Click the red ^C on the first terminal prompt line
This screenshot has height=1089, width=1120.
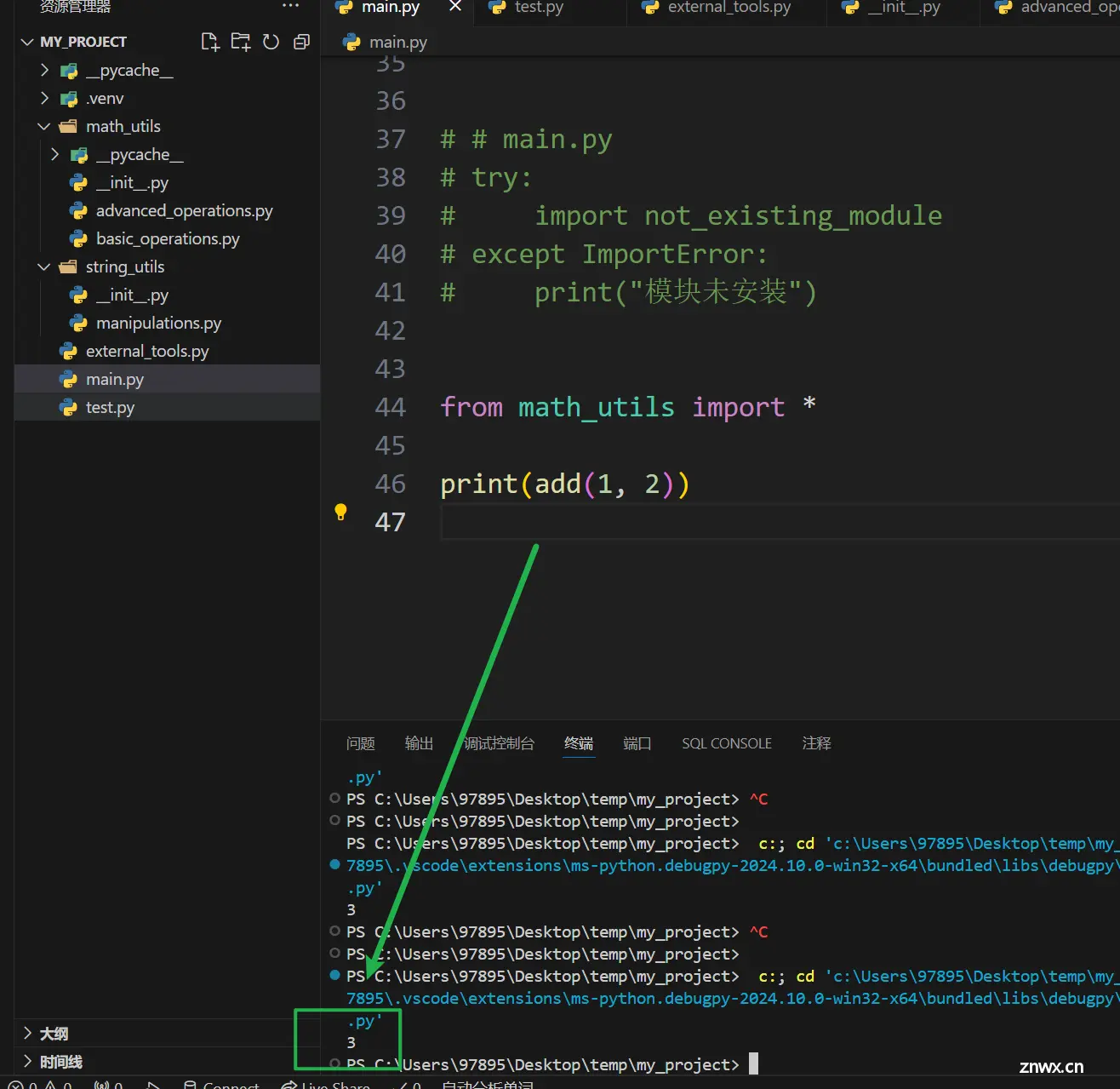[758, 799]
